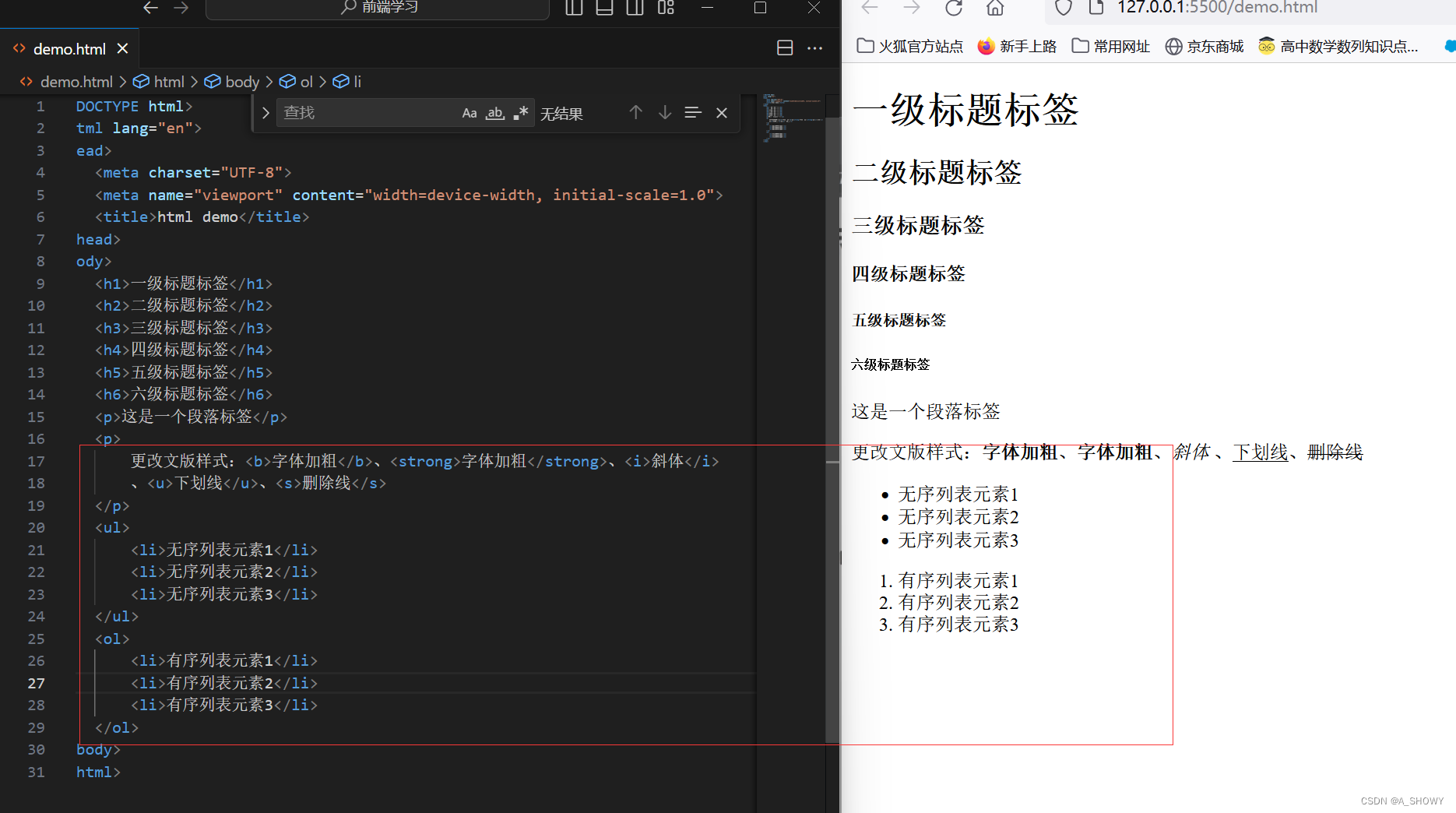Open the editor More Actions (…) menu
The image size is (1456, 813).
pos(814,48)
